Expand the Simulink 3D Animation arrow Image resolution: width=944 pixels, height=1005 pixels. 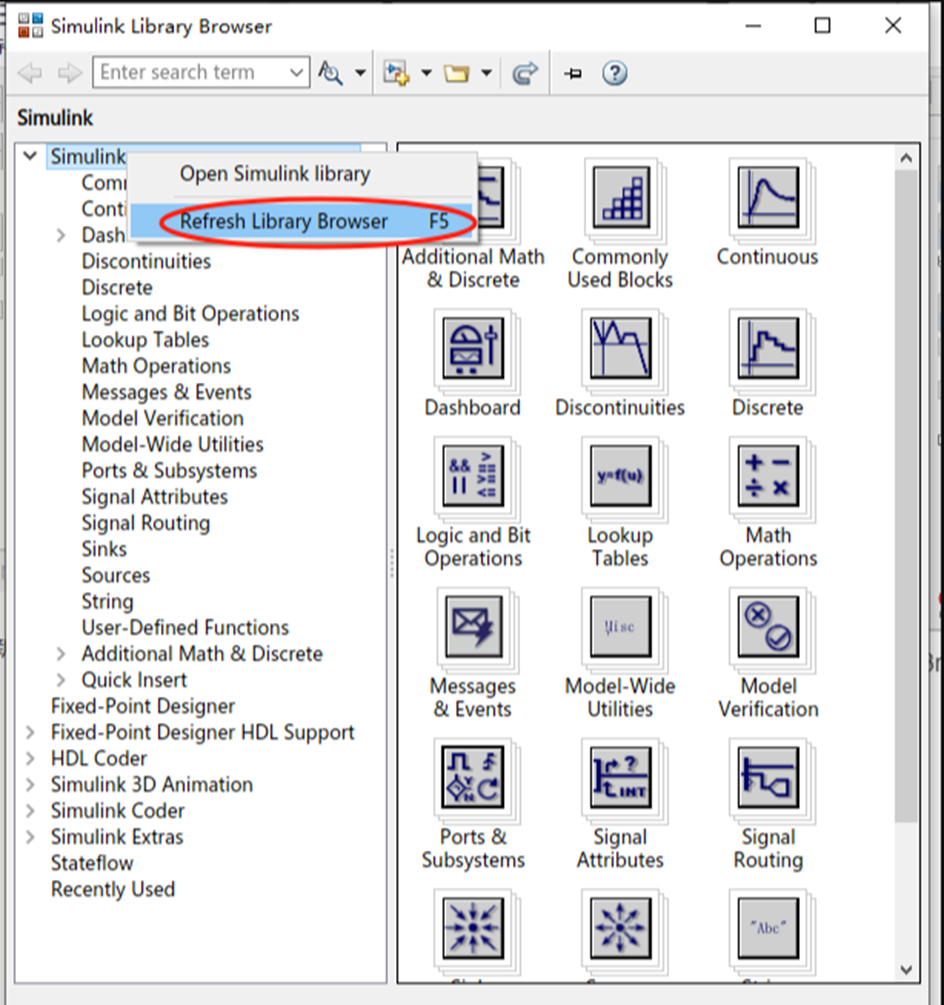click(30, 785)
